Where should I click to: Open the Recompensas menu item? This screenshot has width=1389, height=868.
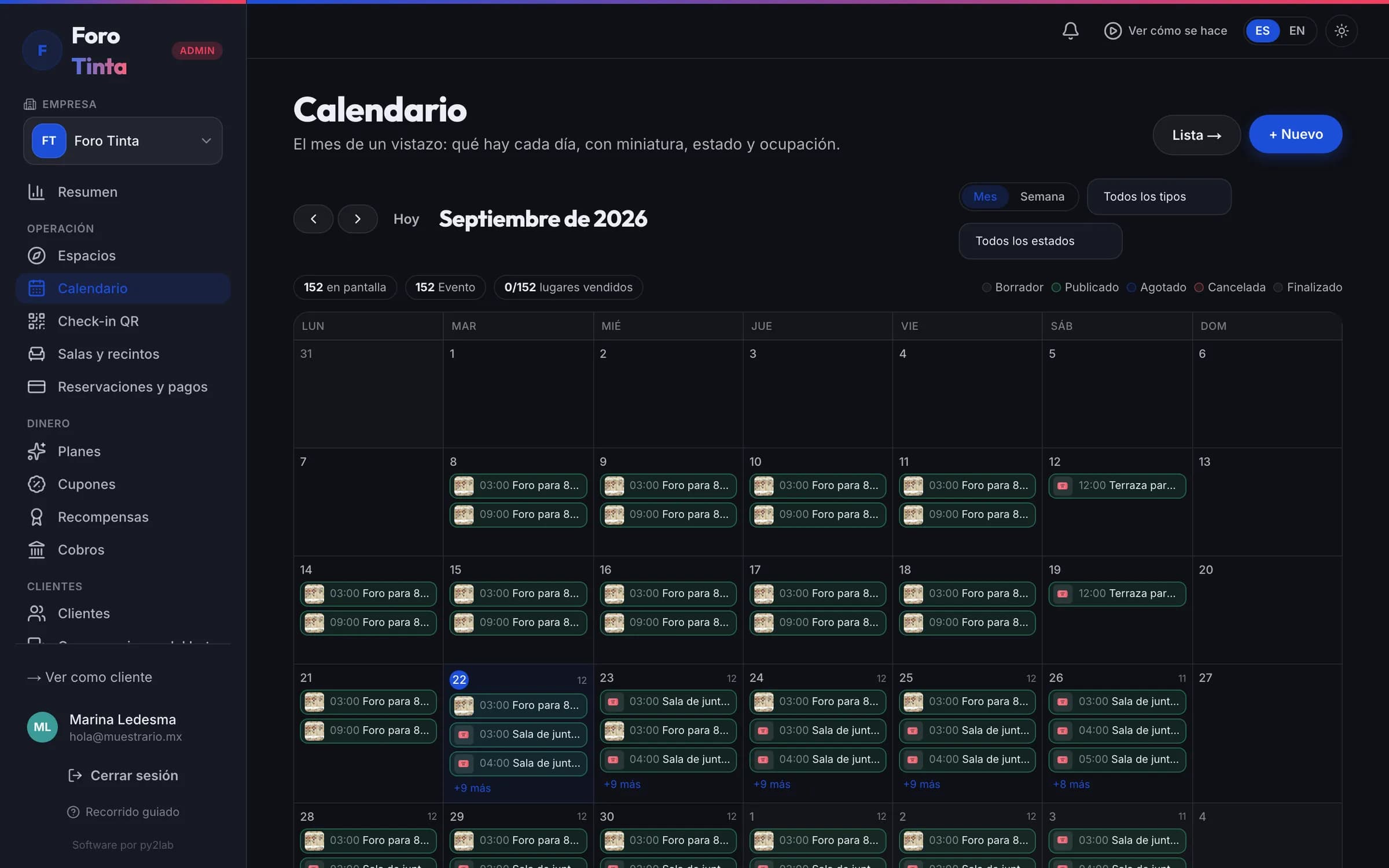point(123,517)
